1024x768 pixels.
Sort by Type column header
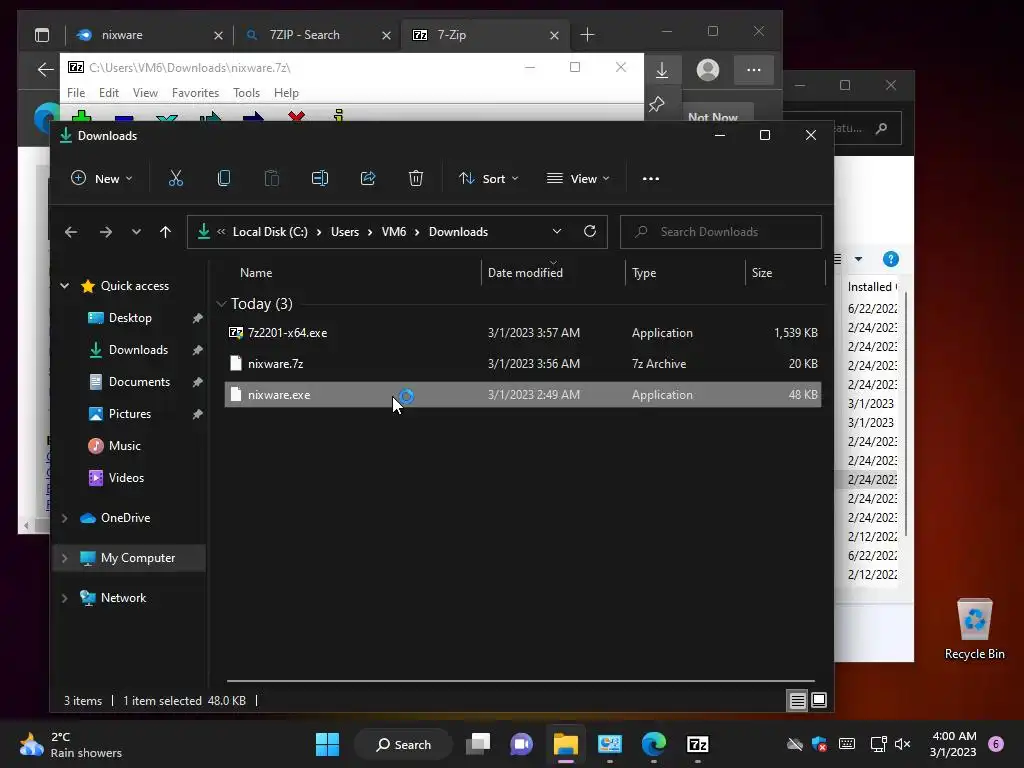644,273
